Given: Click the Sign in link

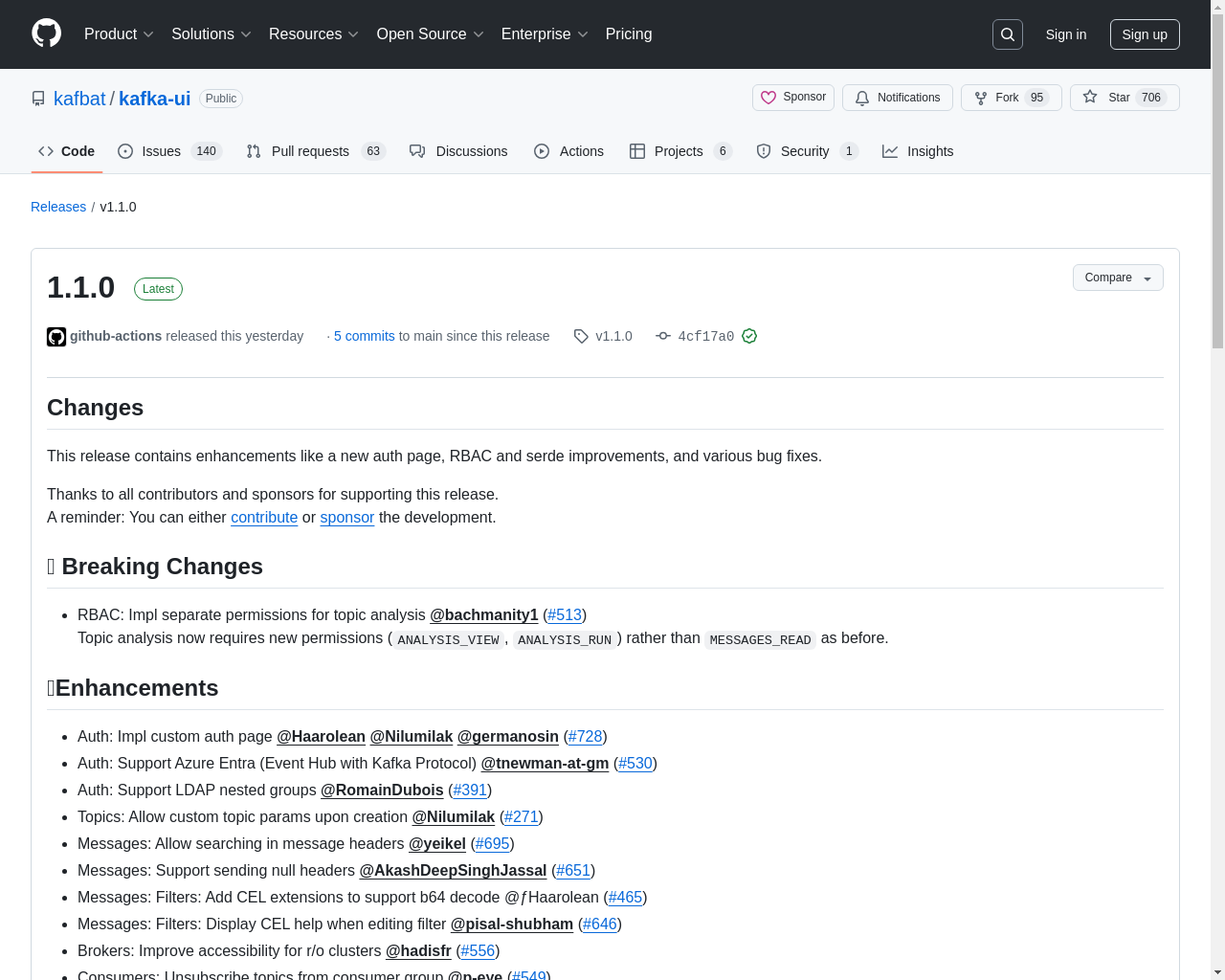Looking at the screenshot, I should tap(1066, 34).
